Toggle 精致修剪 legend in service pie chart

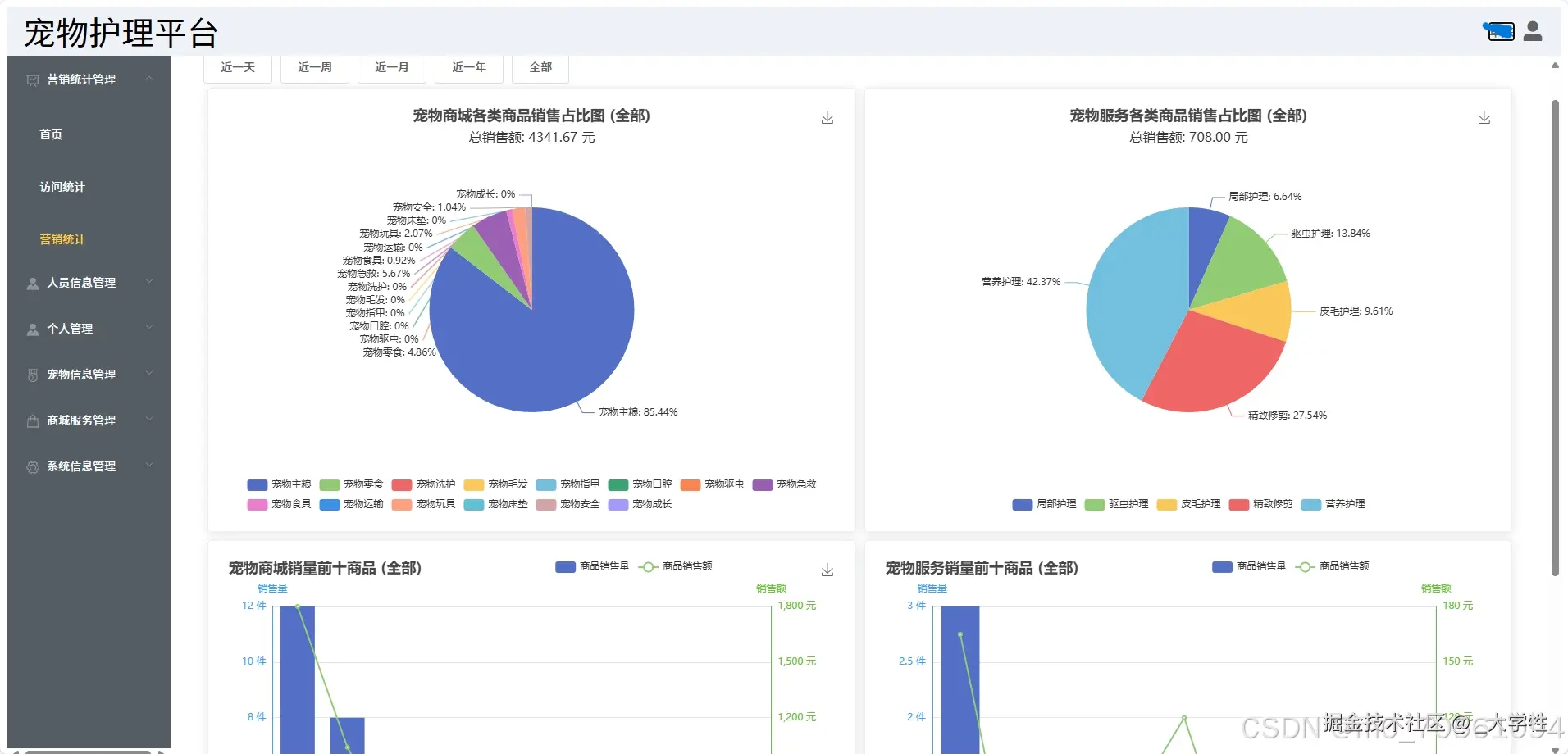pos(1260,504)
